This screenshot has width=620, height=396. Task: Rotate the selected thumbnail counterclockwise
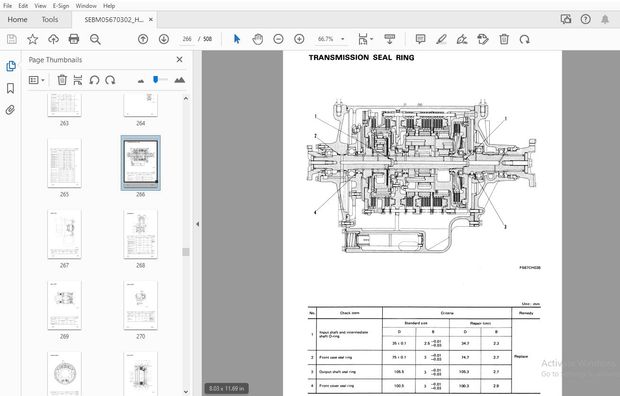[x=94, y=80]
